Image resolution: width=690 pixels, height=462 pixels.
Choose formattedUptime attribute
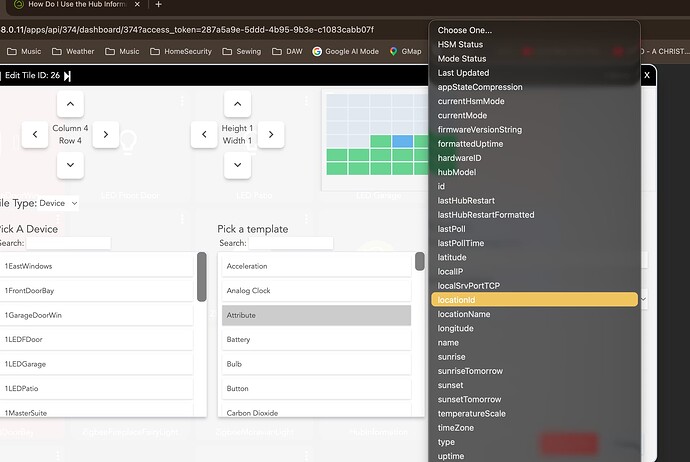click(x=534, y=144)
